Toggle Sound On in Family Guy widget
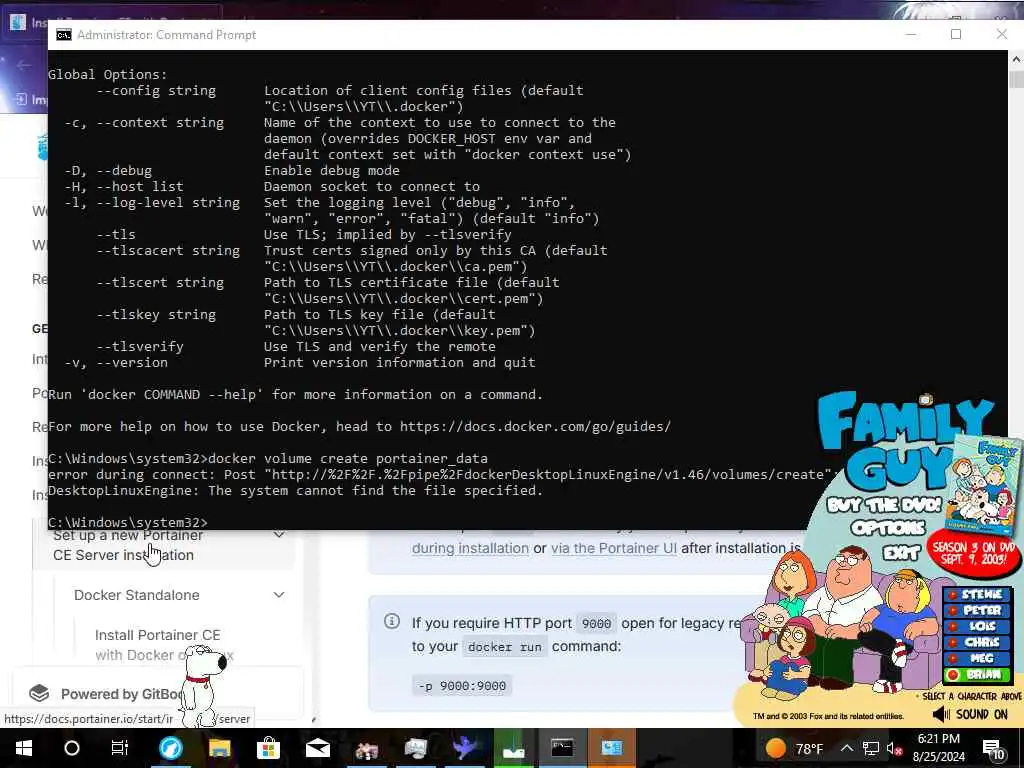This screenshot has height=768, width=1024. 971,714
